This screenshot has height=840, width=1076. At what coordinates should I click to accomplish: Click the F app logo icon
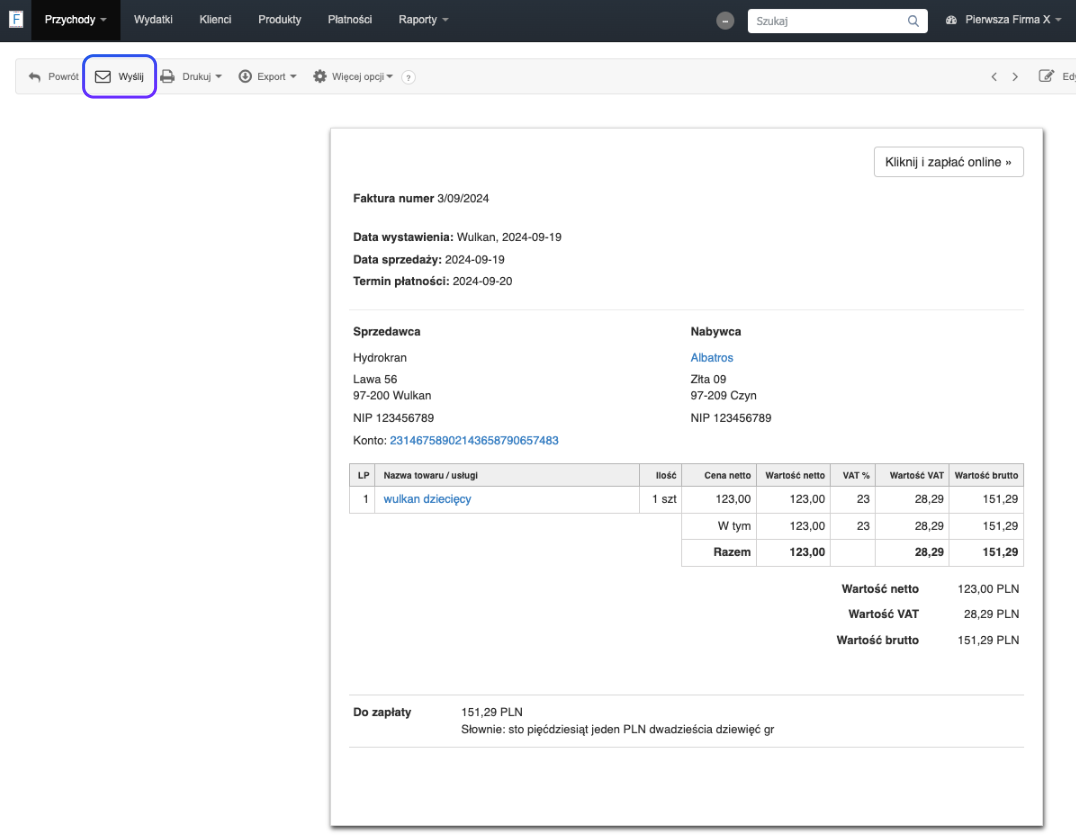16,20
